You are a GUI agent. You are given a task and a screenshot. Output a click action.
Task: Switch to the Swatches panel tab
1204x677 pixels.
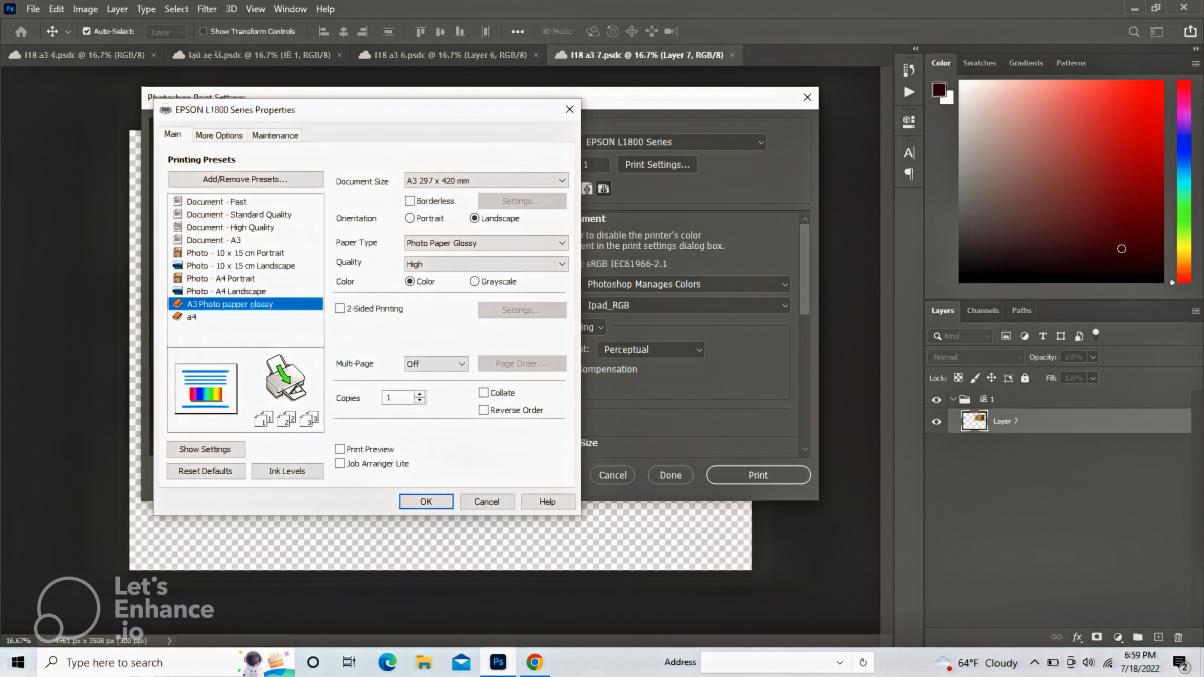(x=979, y=63)
